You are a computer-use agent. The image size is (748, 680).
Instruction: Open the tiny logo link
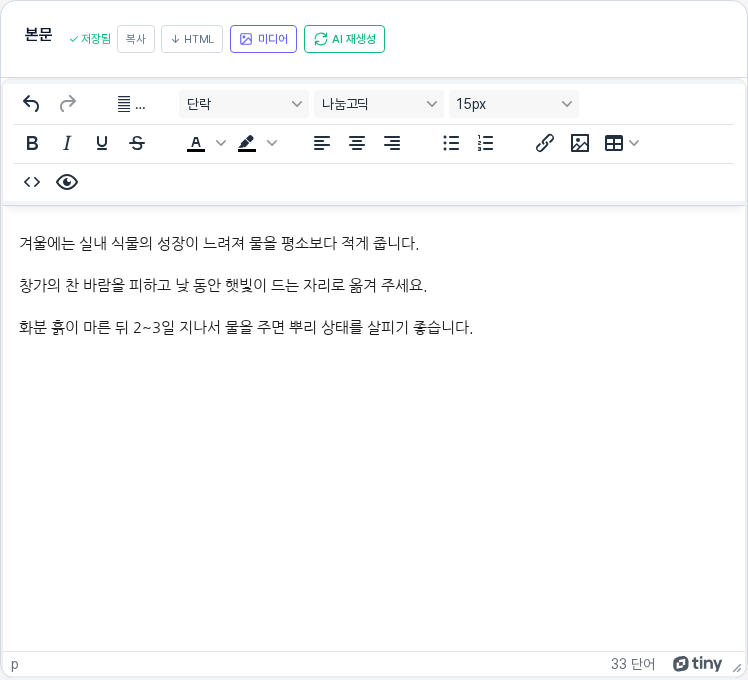point(697,663)
